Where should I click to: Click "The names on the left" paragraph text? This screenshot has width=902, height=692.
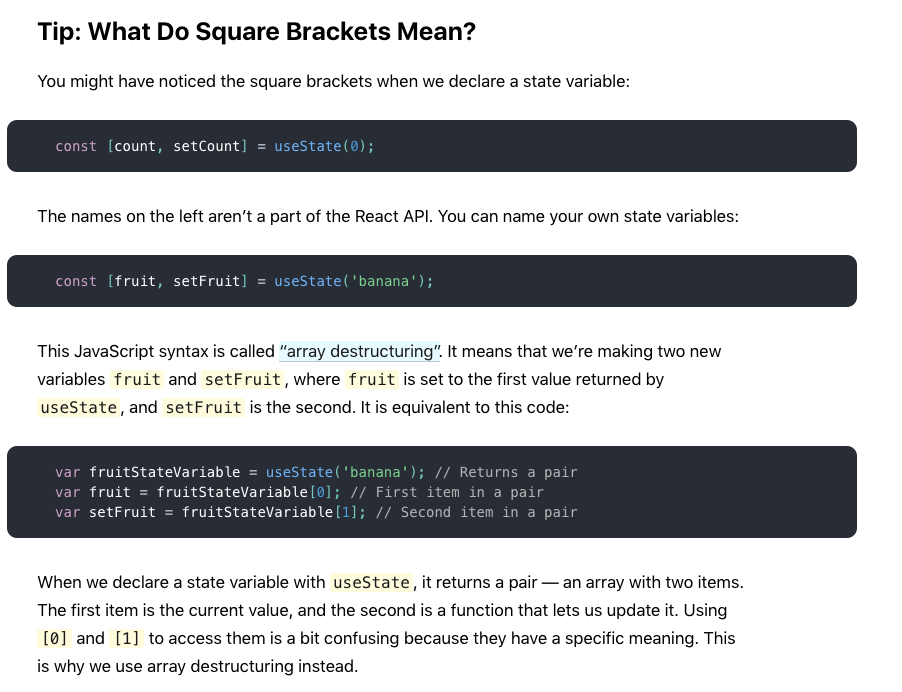(387, 216)
